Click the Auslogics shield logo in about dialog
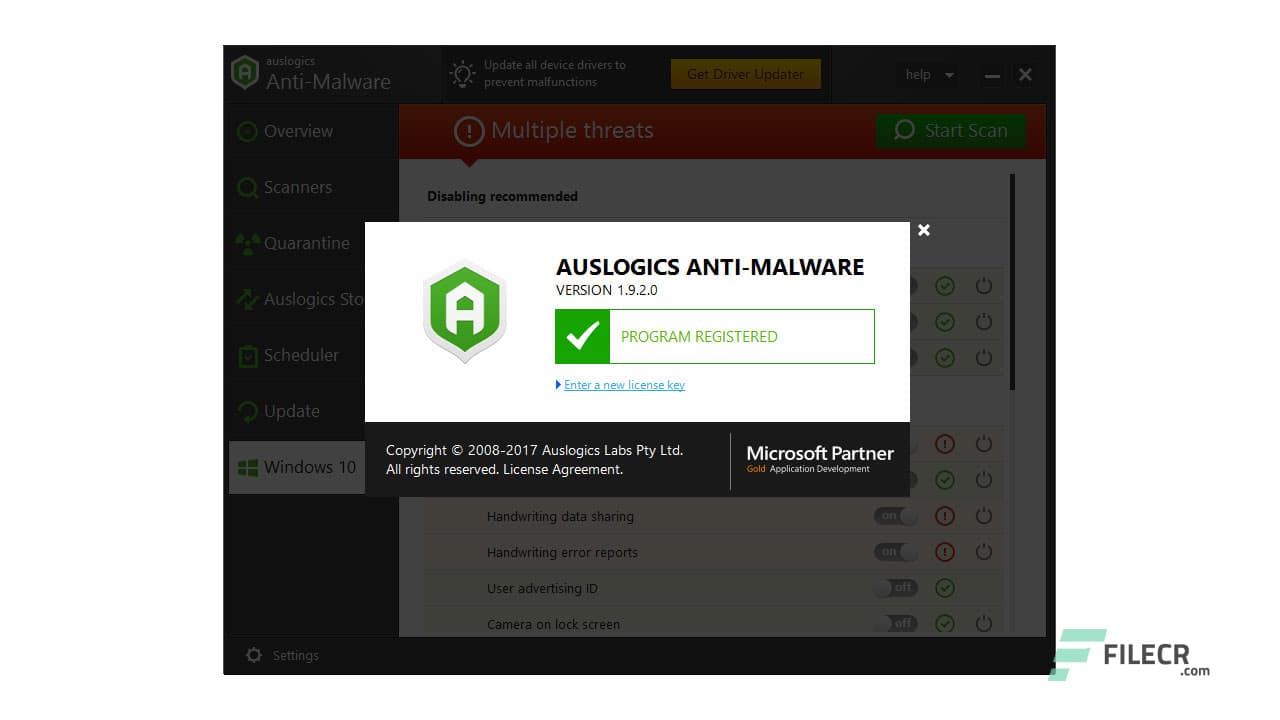Screen dimensions: 1280x720 point(464,311)
